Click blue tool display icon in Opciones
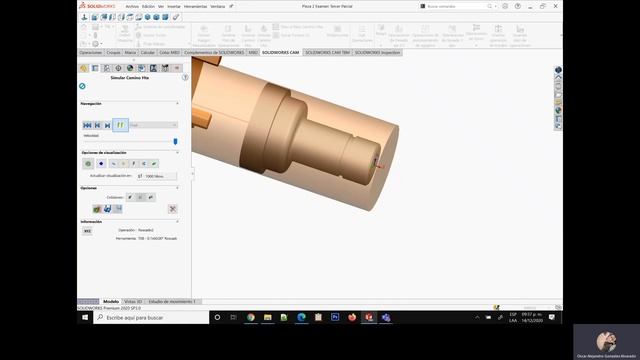This screenshot has height=360, width=640. pyautogui.click(x=107, y=209)
